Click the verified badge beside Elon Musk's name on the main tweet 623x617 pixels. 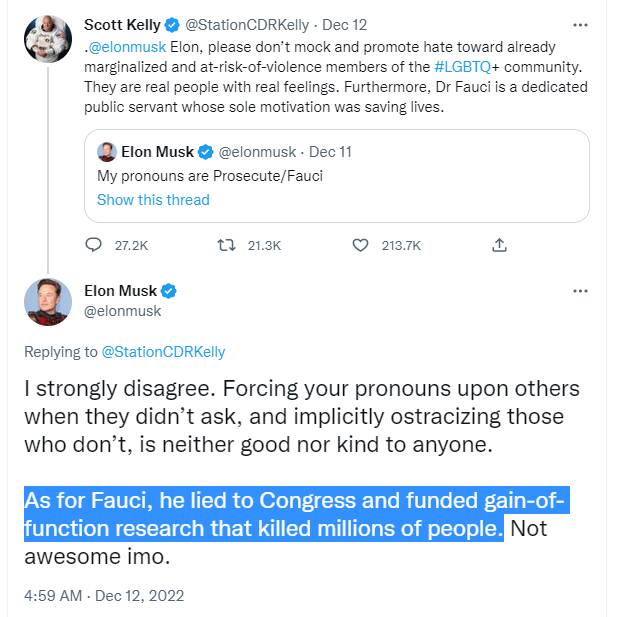(x=169, y=291)
